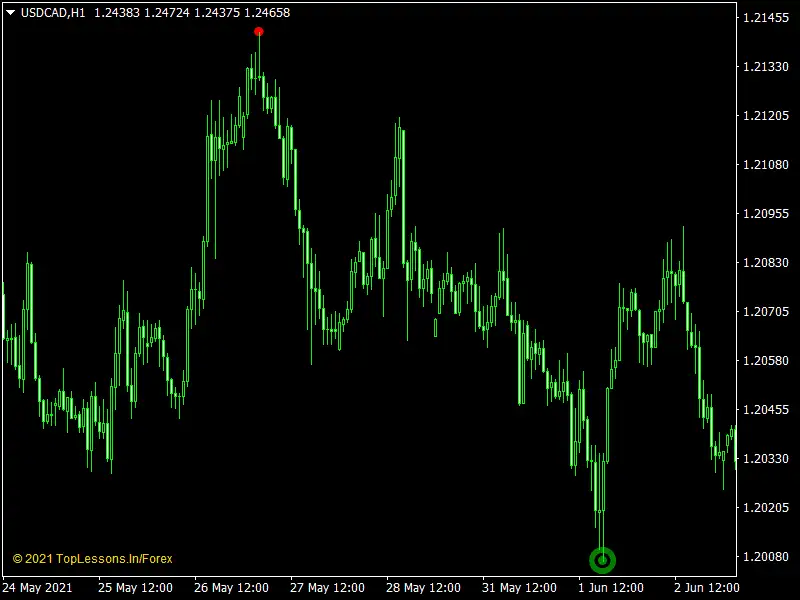Click price label 1.20705
The width and height of the screenshot is (800, 600).
pos(766,312)
